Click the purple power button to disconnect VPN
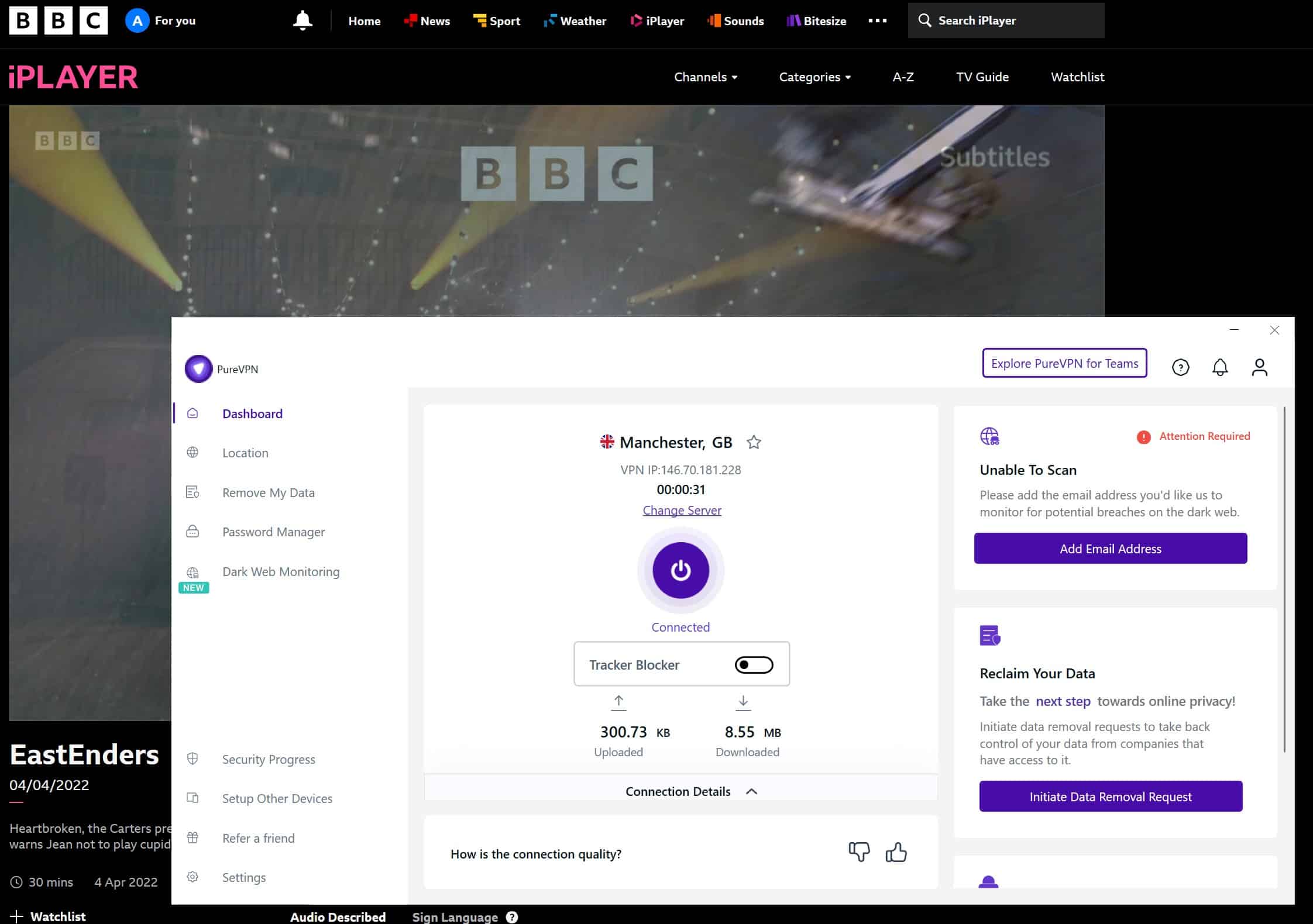The height and width of the screenshot is (924, 1313). click(680, 570)
